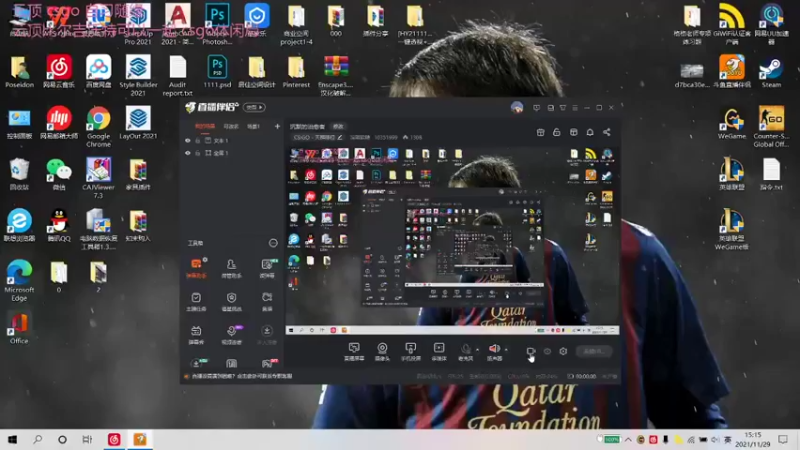Toggle the preview eye icon next to settings gear
Viewport: 800px width, 450px height.
tap(547, 351)
